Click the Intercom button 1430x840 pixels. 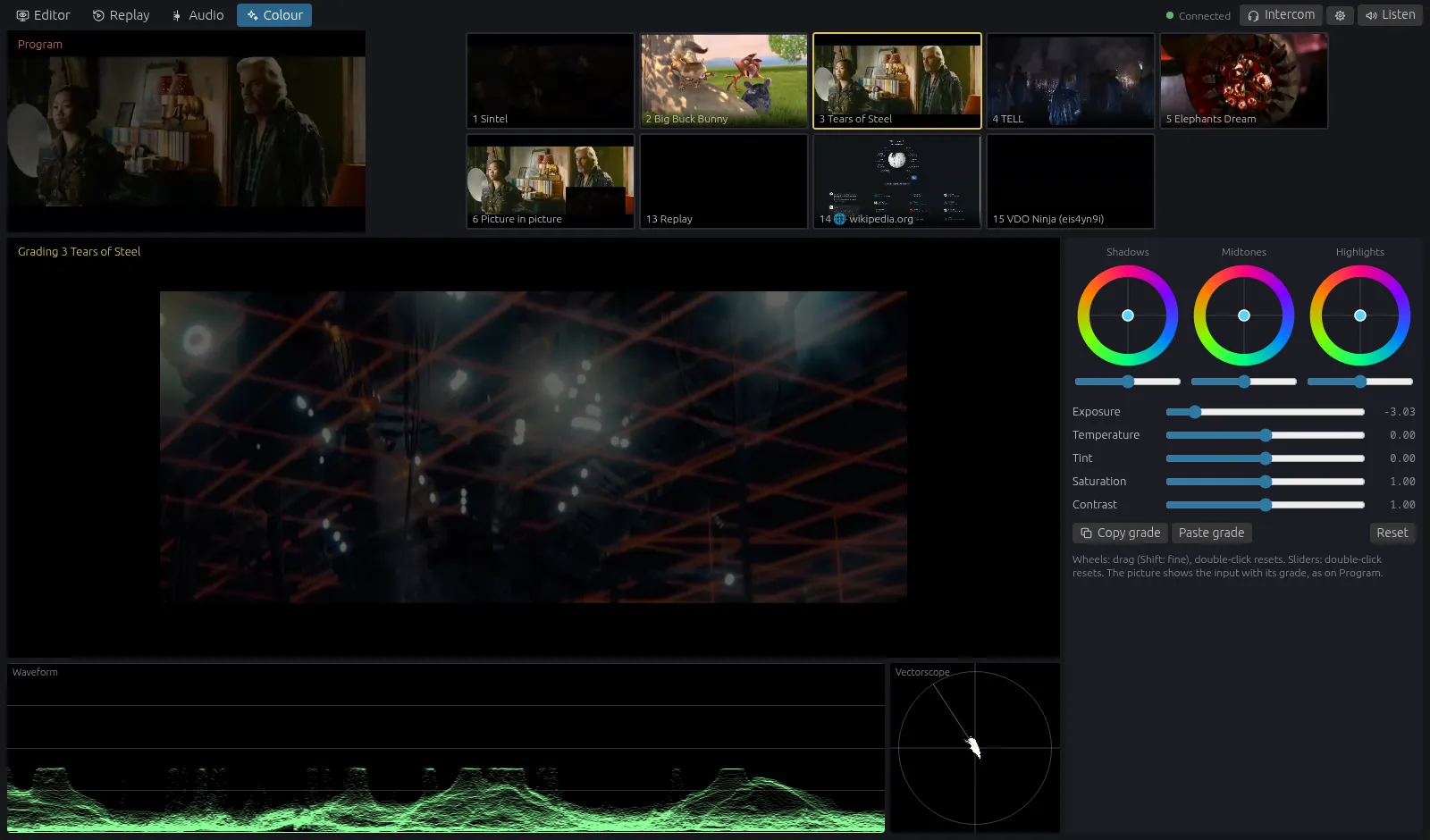click(x=1281, y=15)
